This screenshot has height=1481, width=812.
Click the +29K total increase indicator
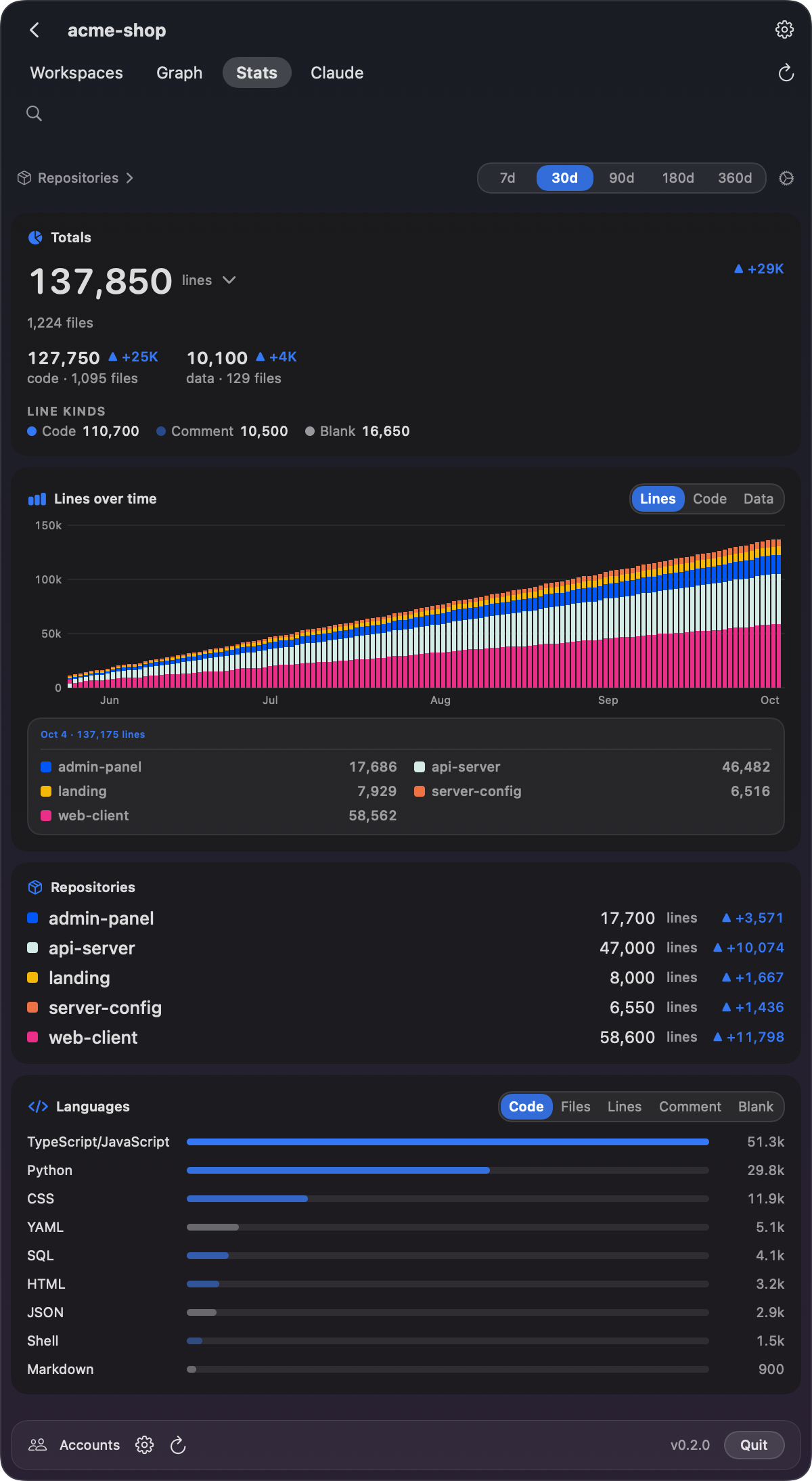click(x=759, y=269)
